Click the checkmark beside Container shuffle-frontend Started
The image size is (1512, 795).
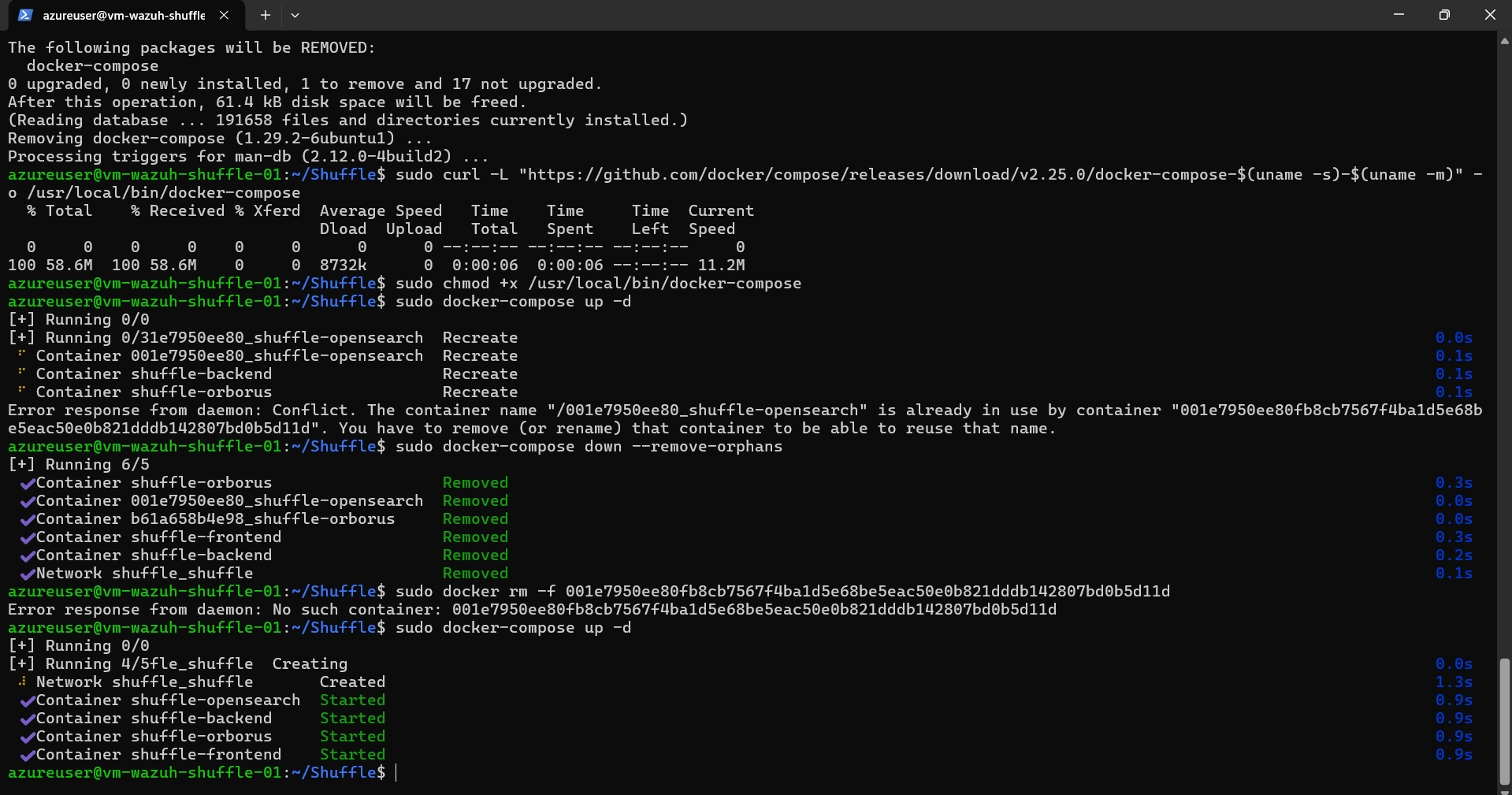[x=28, y=755]
